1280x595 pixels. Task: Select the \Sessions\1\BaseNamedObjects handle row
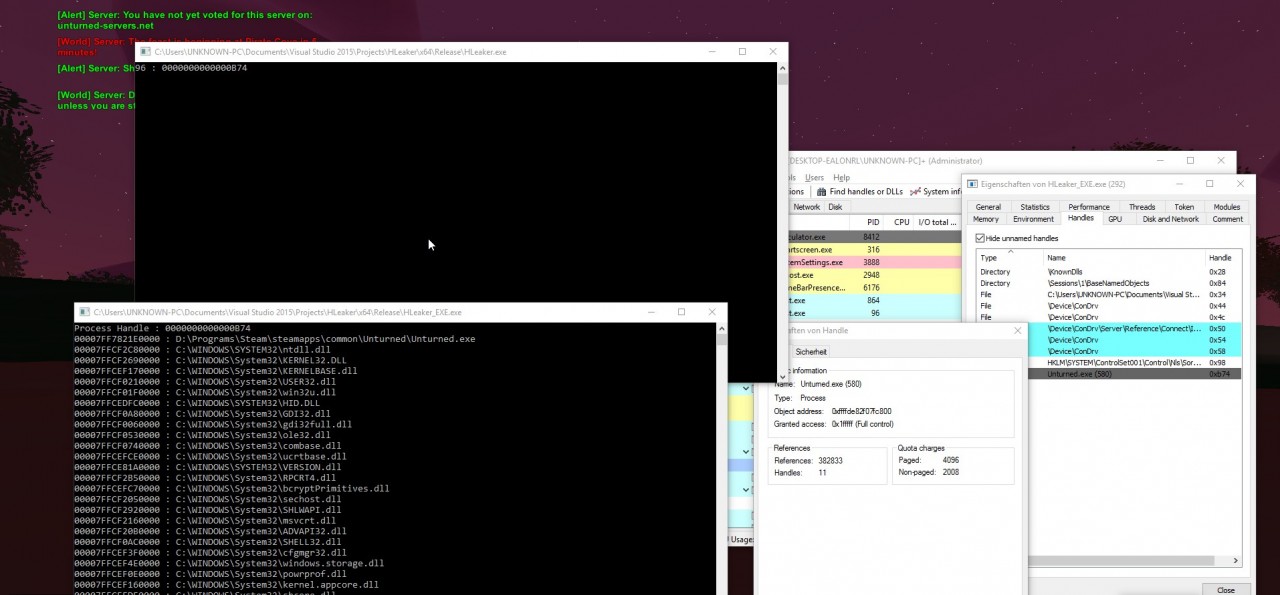(x=1109, y=283)
